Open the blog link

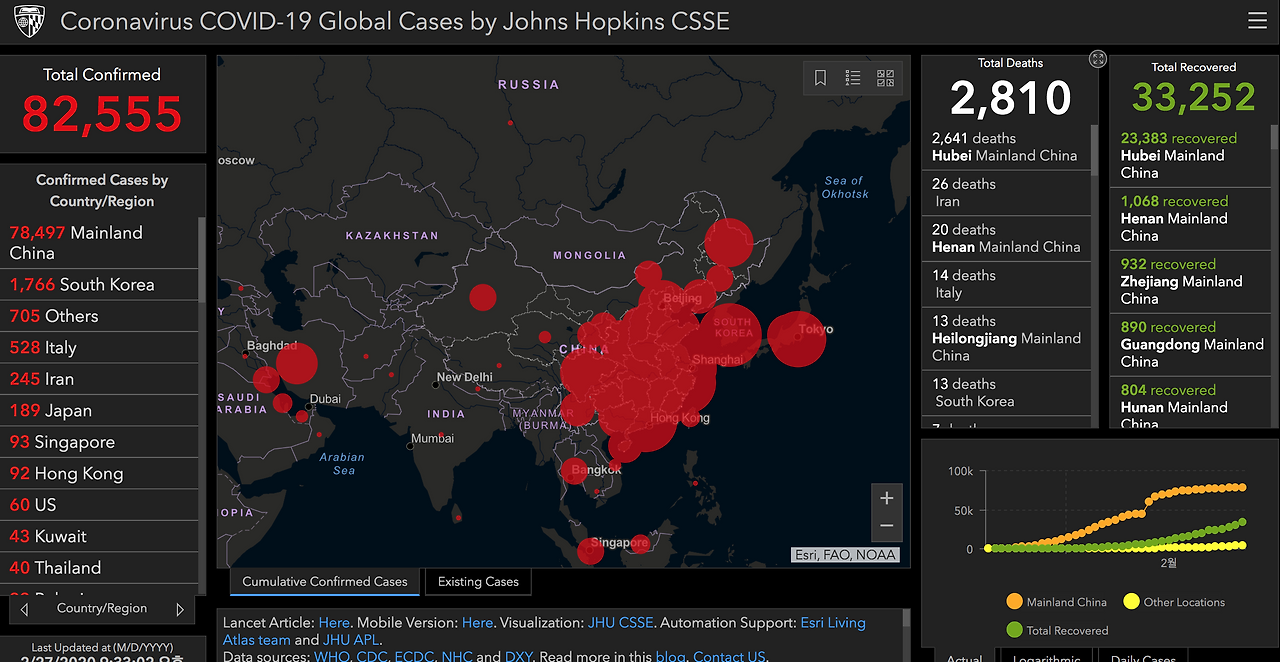(670, 656)
